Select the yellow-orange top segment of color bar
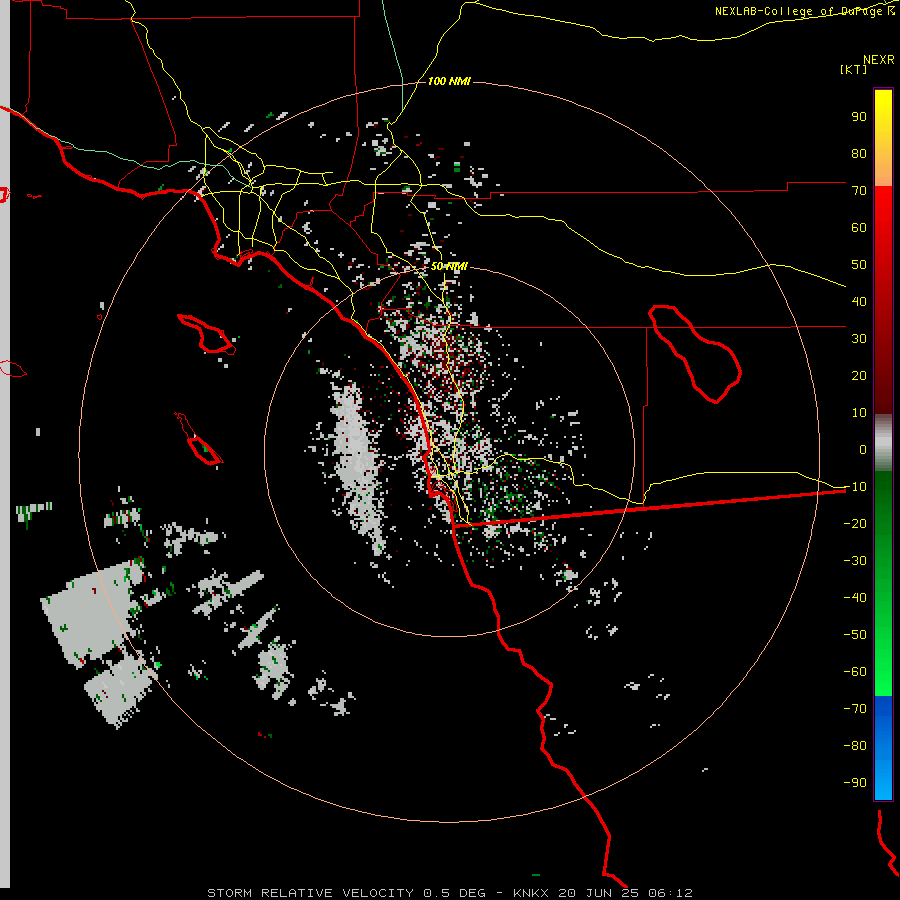 (x=883, y=138)
